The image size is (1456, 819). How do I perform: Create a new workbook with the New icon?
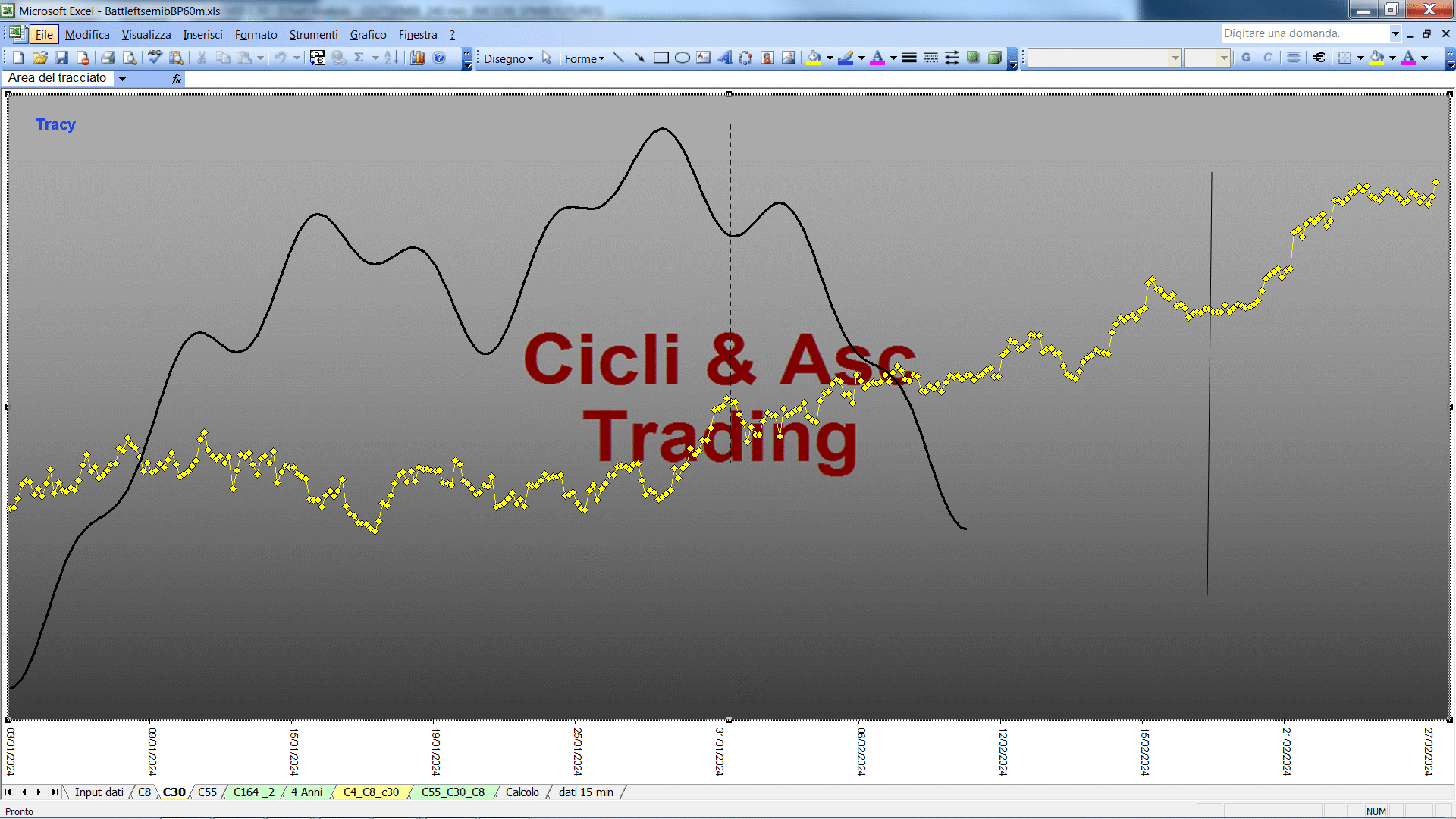(19, 58)
